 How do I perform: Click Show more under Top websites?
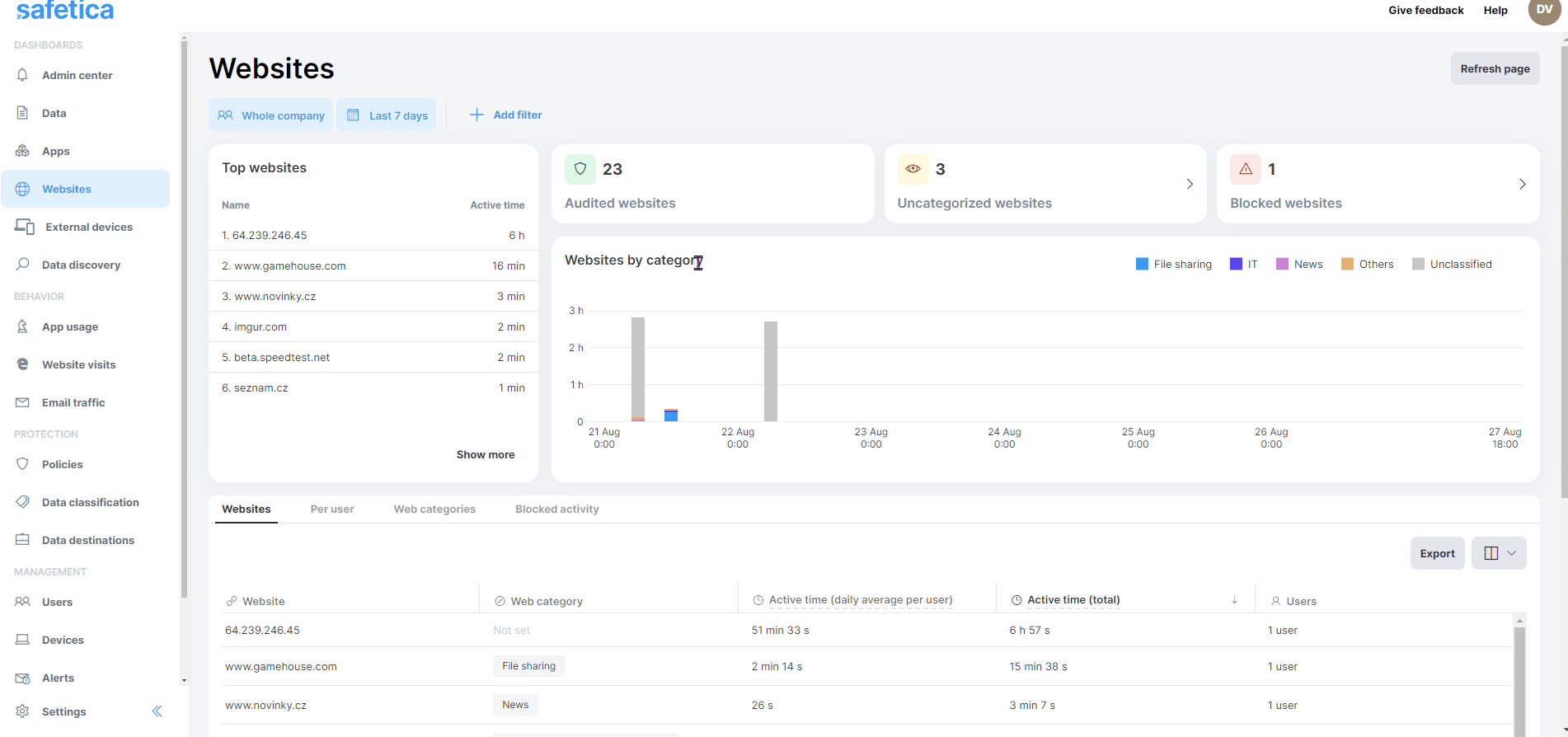coord(486,454)
